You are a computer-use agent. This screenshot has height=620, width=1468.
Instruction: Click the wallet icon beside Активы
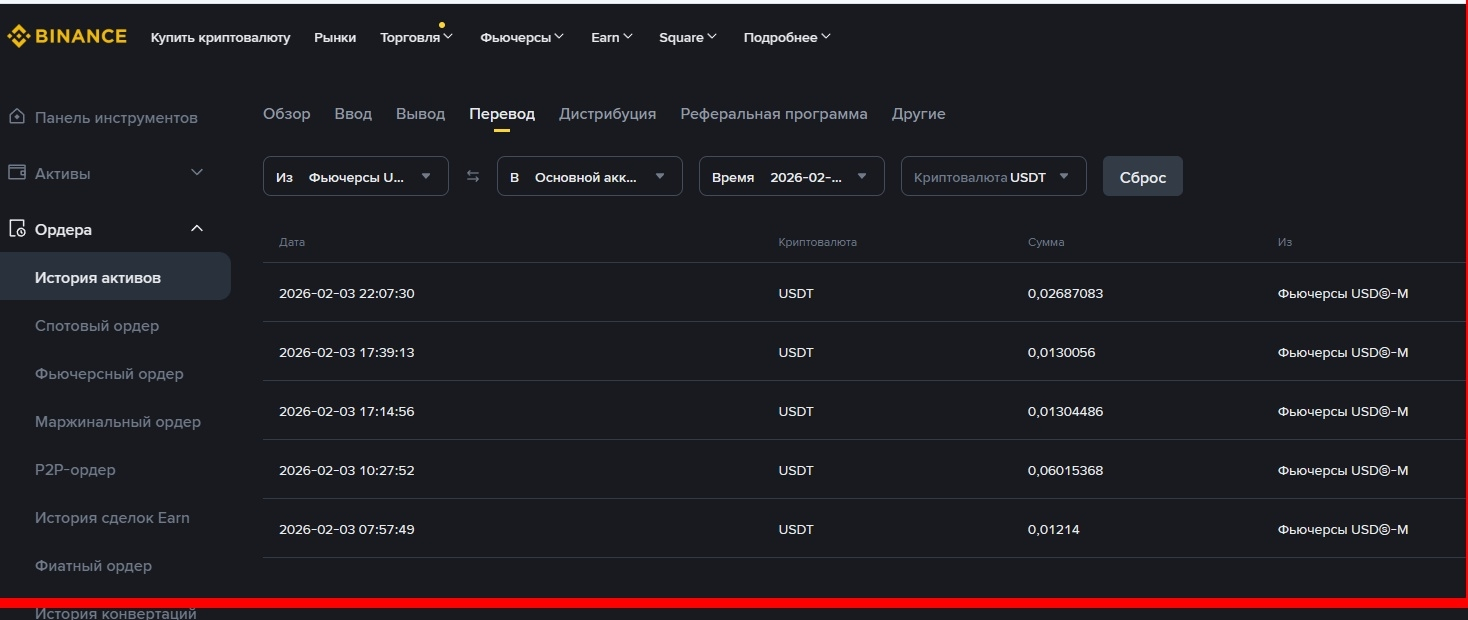point(16,173)
